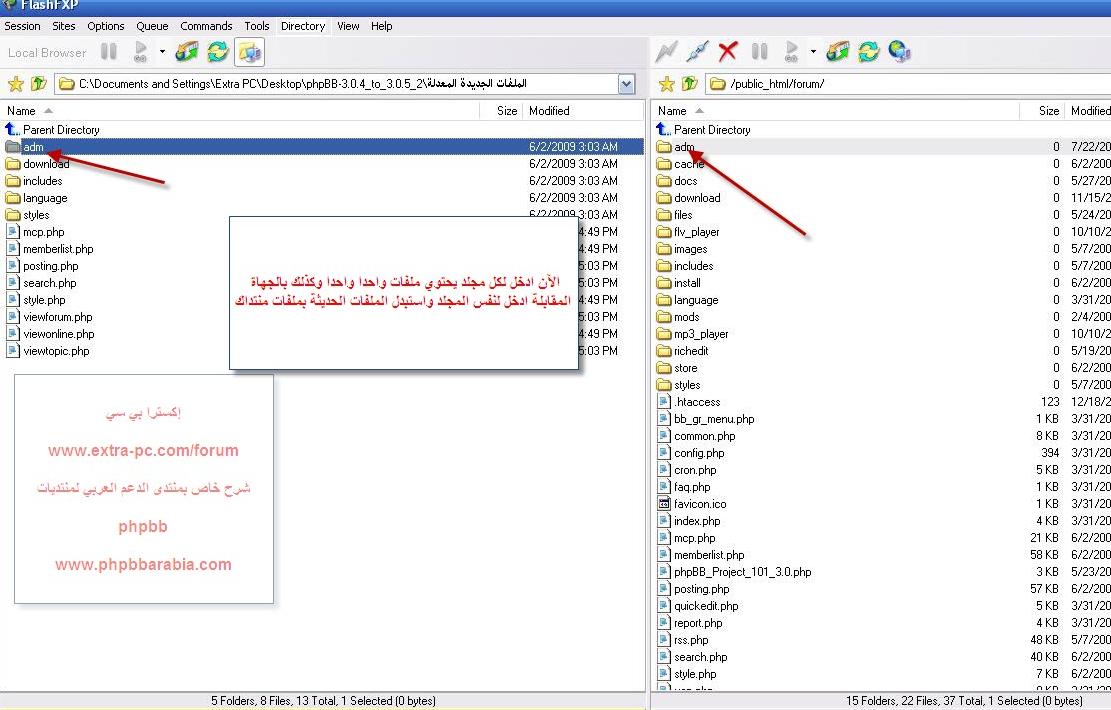
Task: Click the local pane pause icon
Action: [109, 52]
